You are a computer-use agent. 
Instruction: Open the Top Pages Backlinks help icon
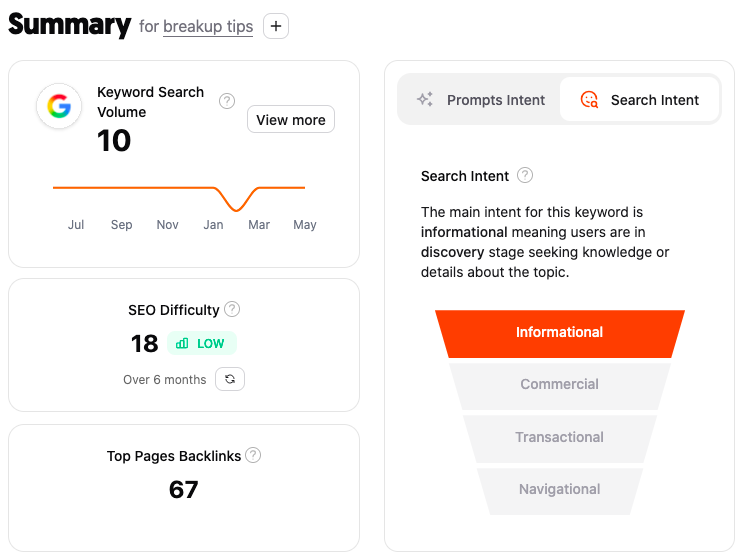pos(253,455)
